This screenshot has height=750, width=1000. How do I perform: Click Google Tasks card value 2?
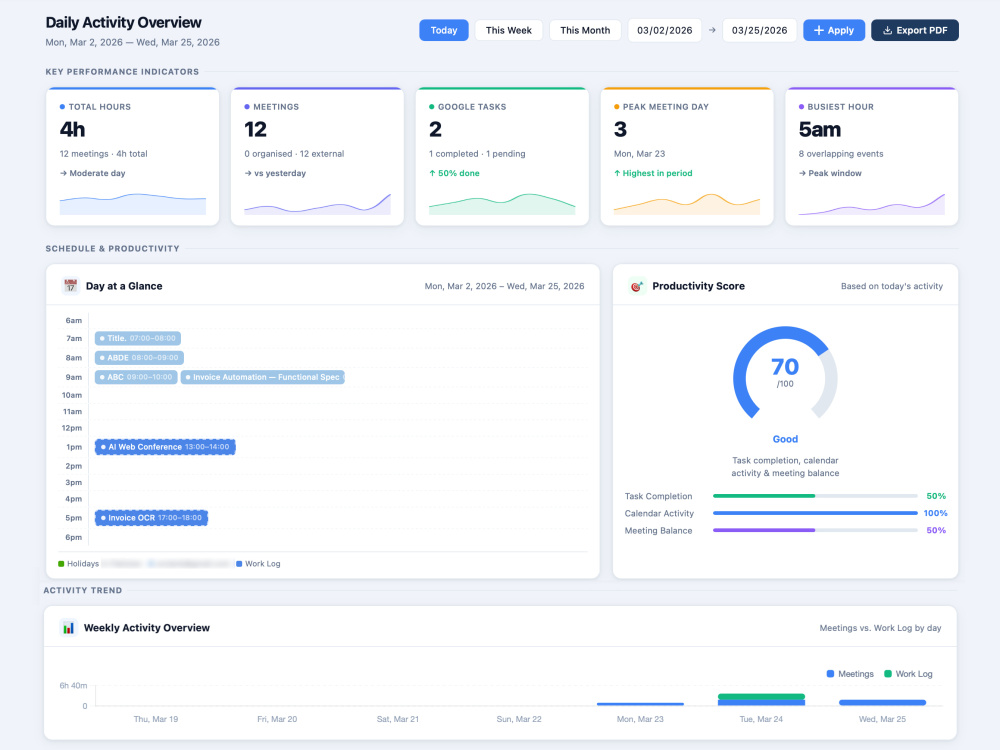click(x=435, y=129)
